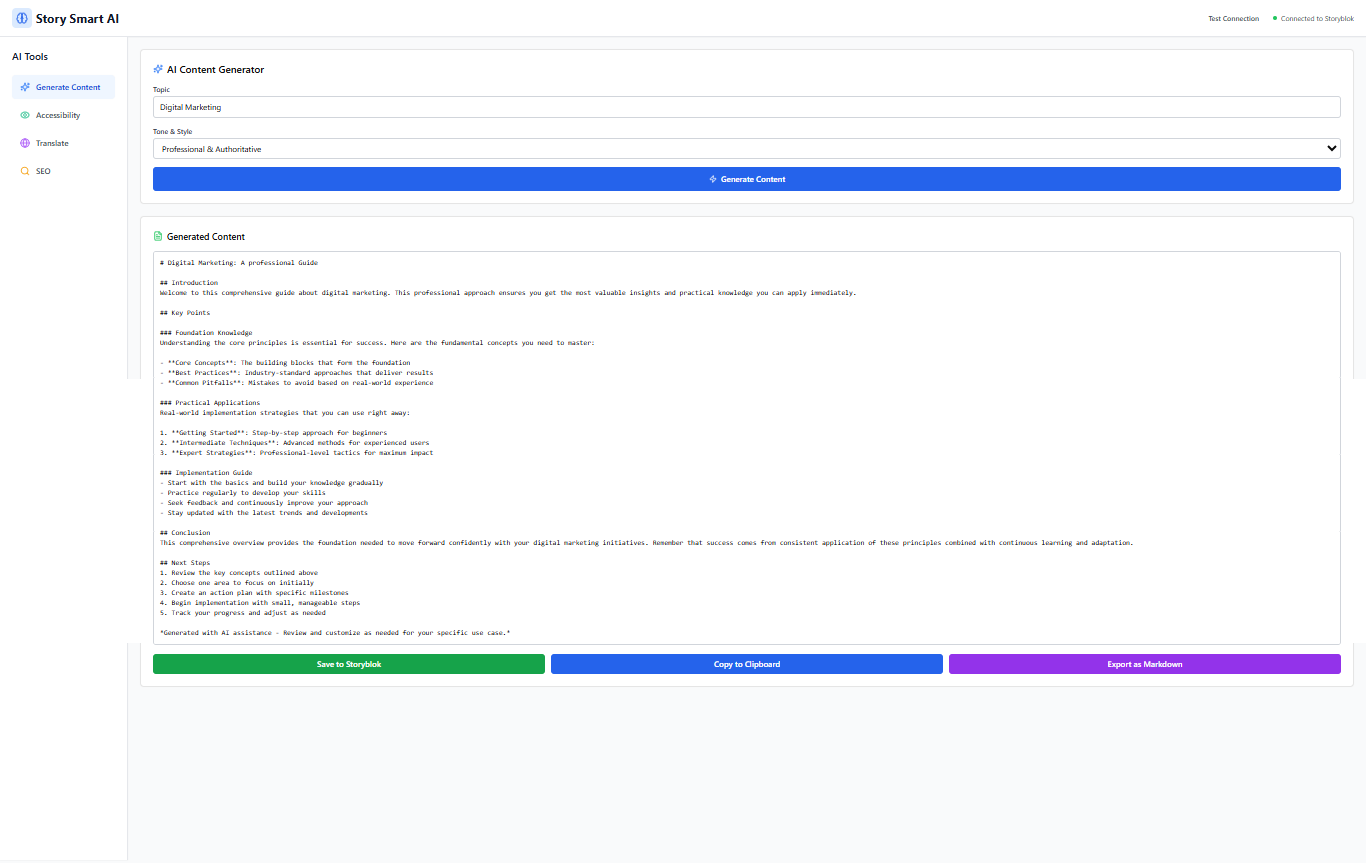Click the document icon beside Generated Content heading

[157, 237]
